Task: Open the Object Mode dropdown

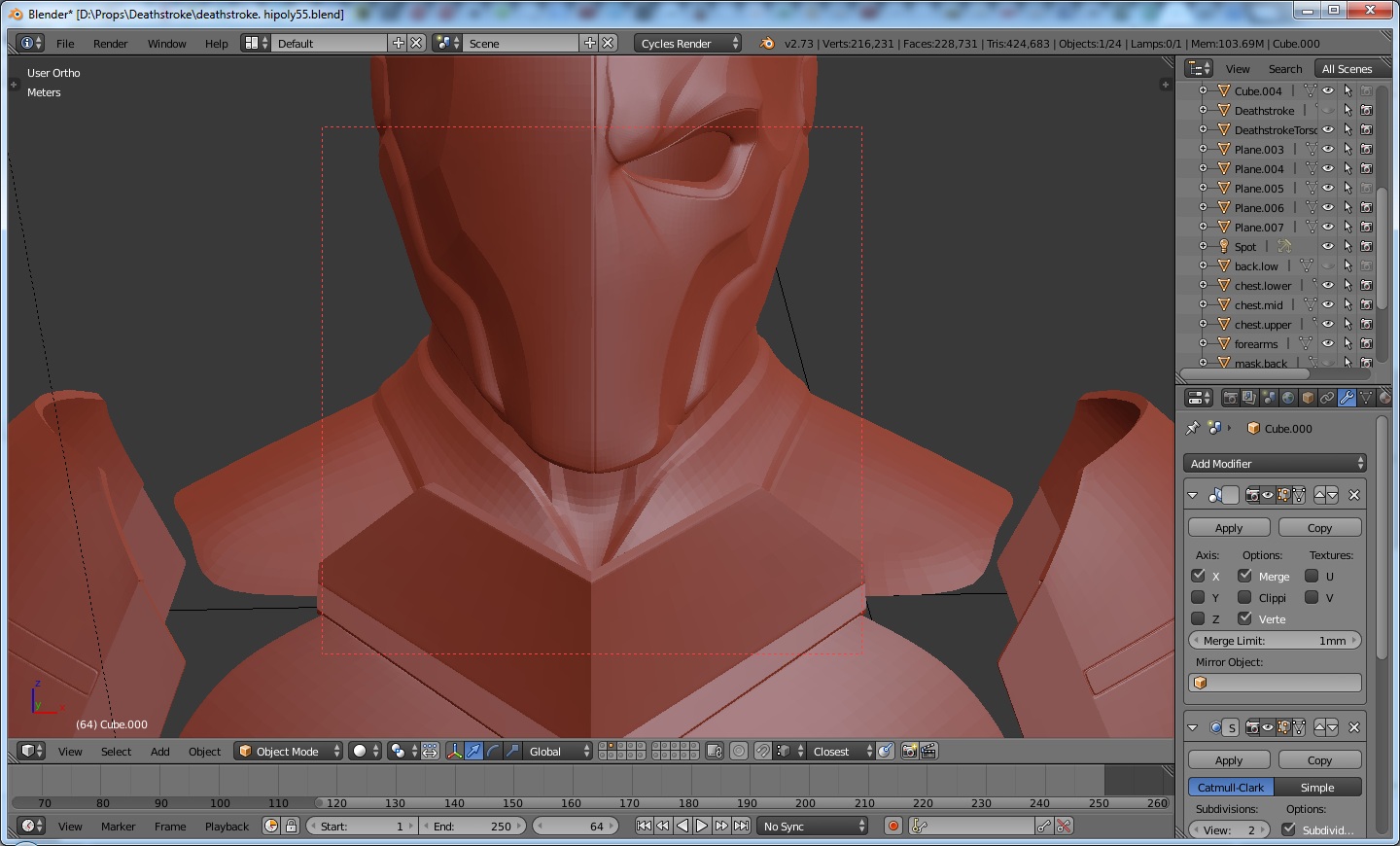Action: pos(289,751)
